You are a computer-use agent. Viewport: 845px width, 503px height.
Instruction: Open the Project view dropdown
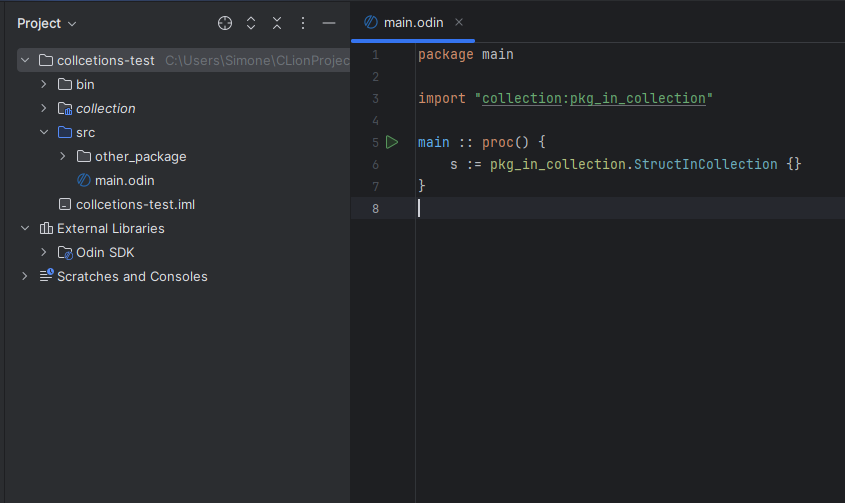point(47,24)
